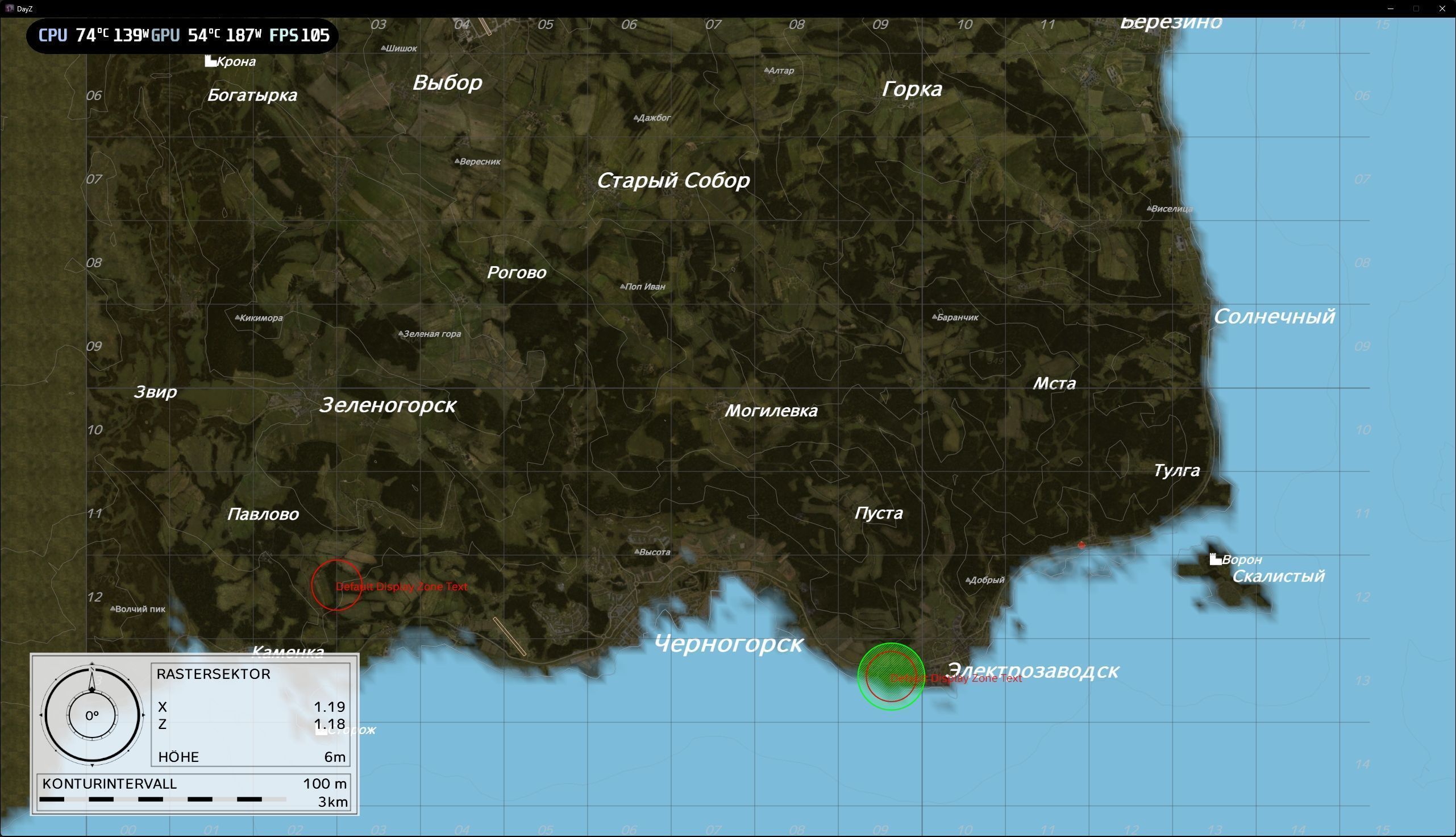Click the Горка town label
This screenshot has height=837, width=1456.
[x=912, y=89]
